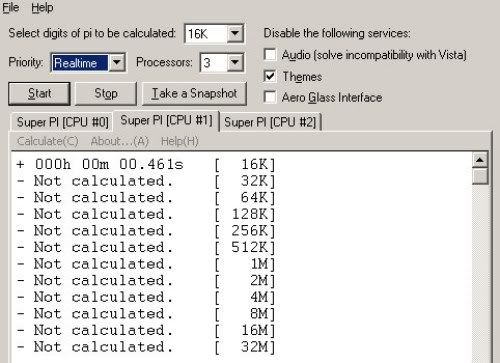The width and height of the screenshot is (500, 363).
Task: Click Select digits of pi label
Action: [x=92, y=33]
